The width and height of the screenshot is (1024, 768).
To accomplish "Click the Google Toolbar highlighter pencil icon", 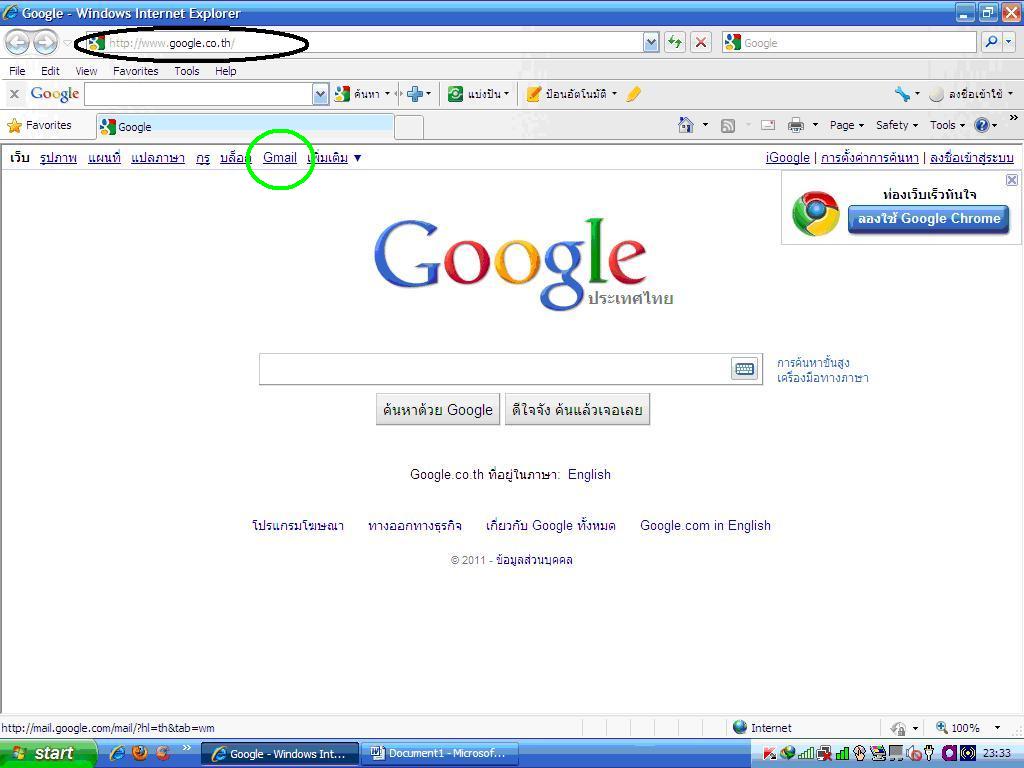I will click(x=633, y=94).
